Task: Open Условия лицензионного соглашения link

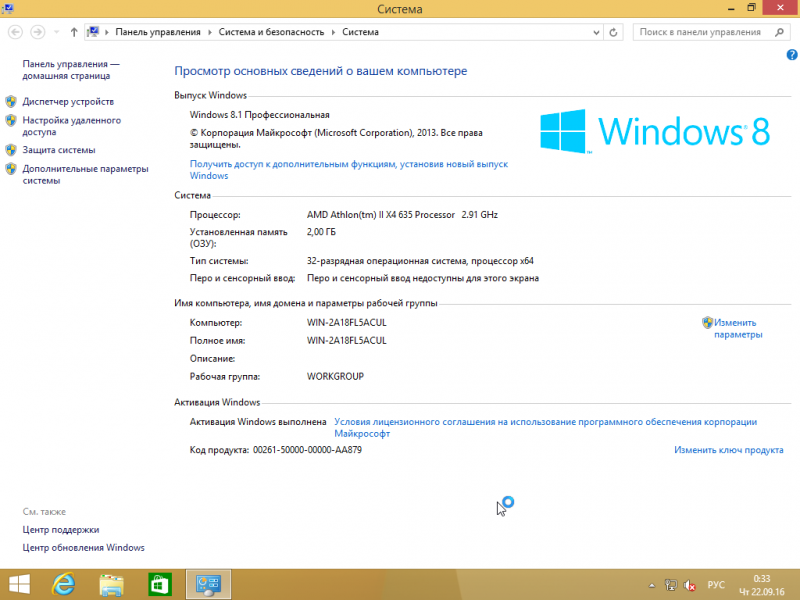Action: coord(545,428)
